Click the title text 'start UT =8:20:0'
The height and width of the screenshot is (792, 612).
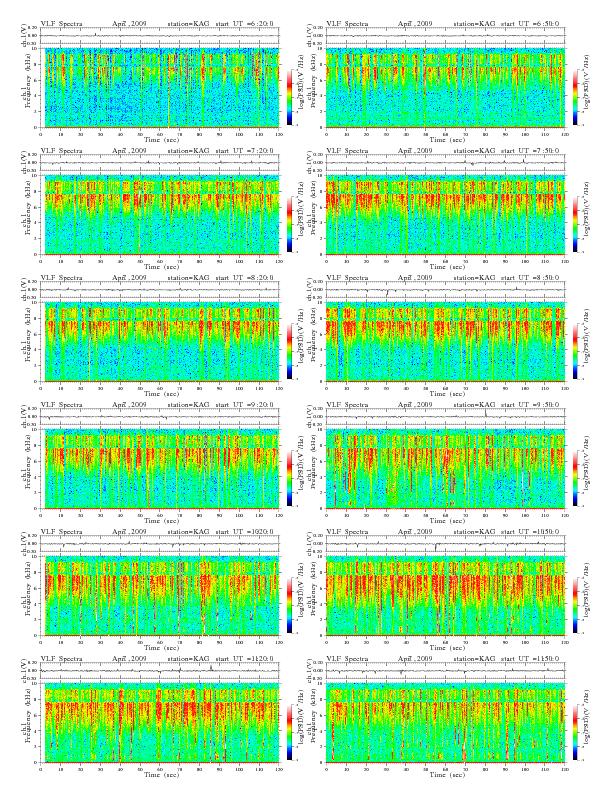(x=244, y=278)
